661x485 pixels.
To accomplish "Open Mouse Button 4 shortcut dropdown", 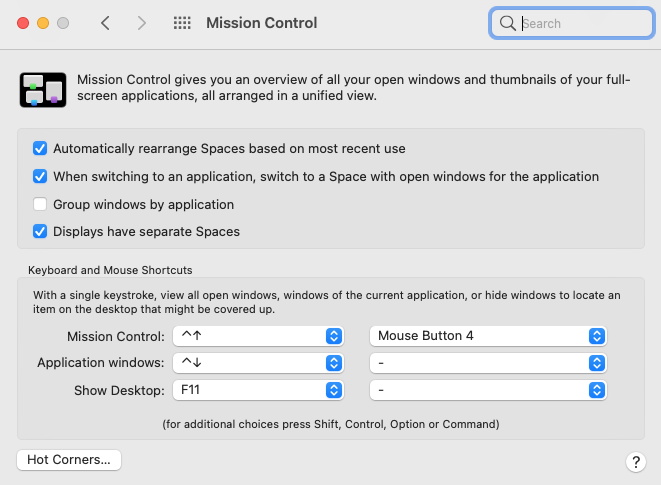I will [x=488, y=336].
